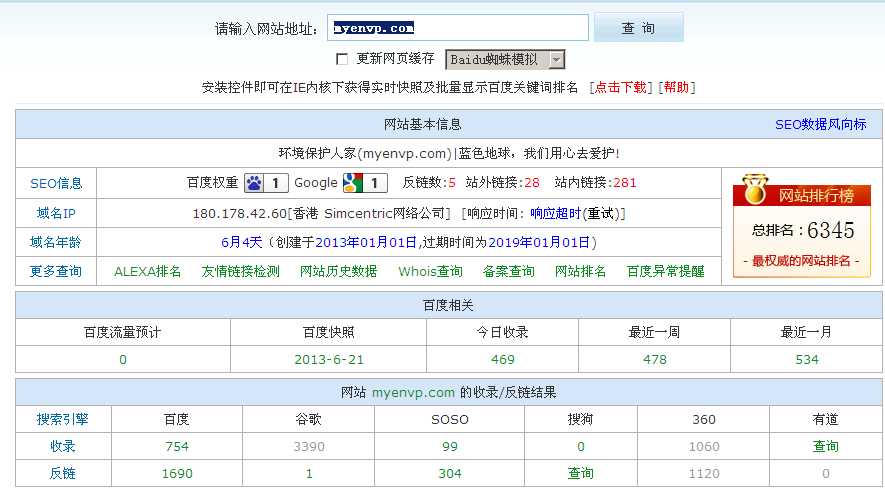This screenshot has width=885, height=489.
Task: Click 百度流量预计 value 0
Action: pos(122,360)
